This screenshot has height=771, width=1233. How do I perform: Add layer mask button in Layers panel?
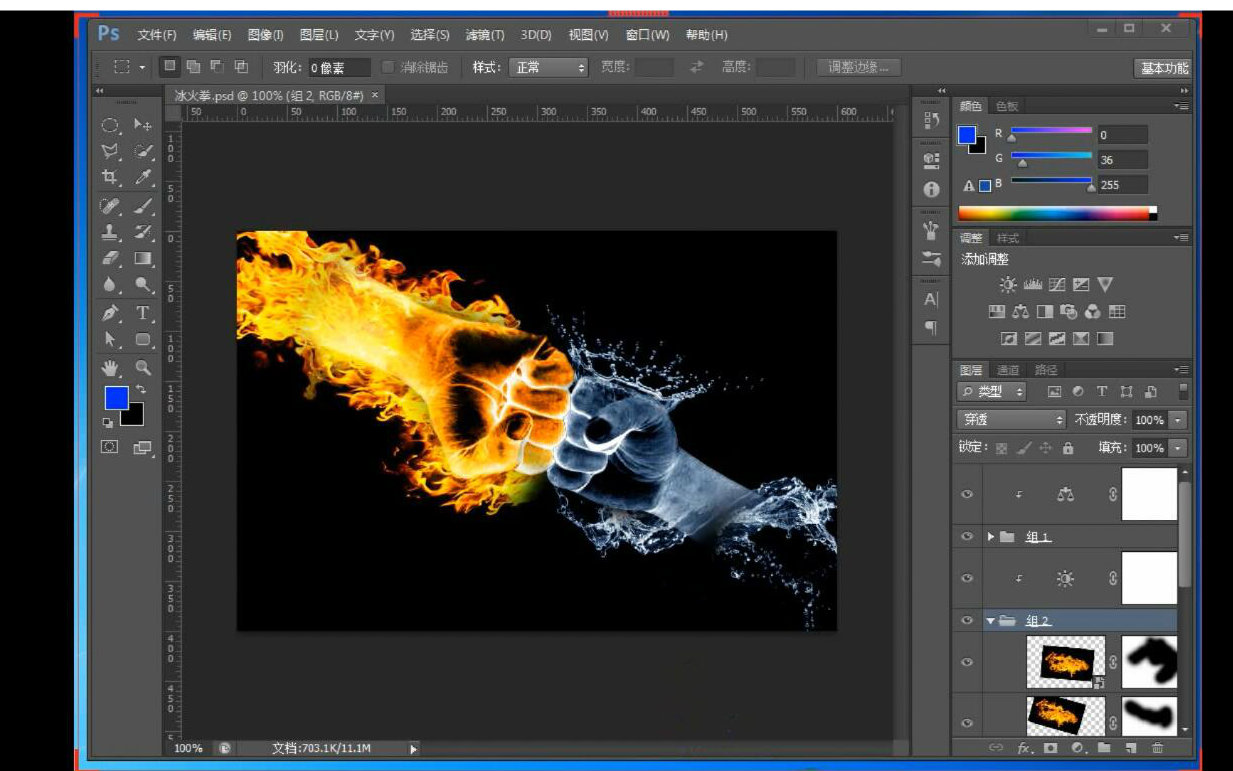(1051, 747)
